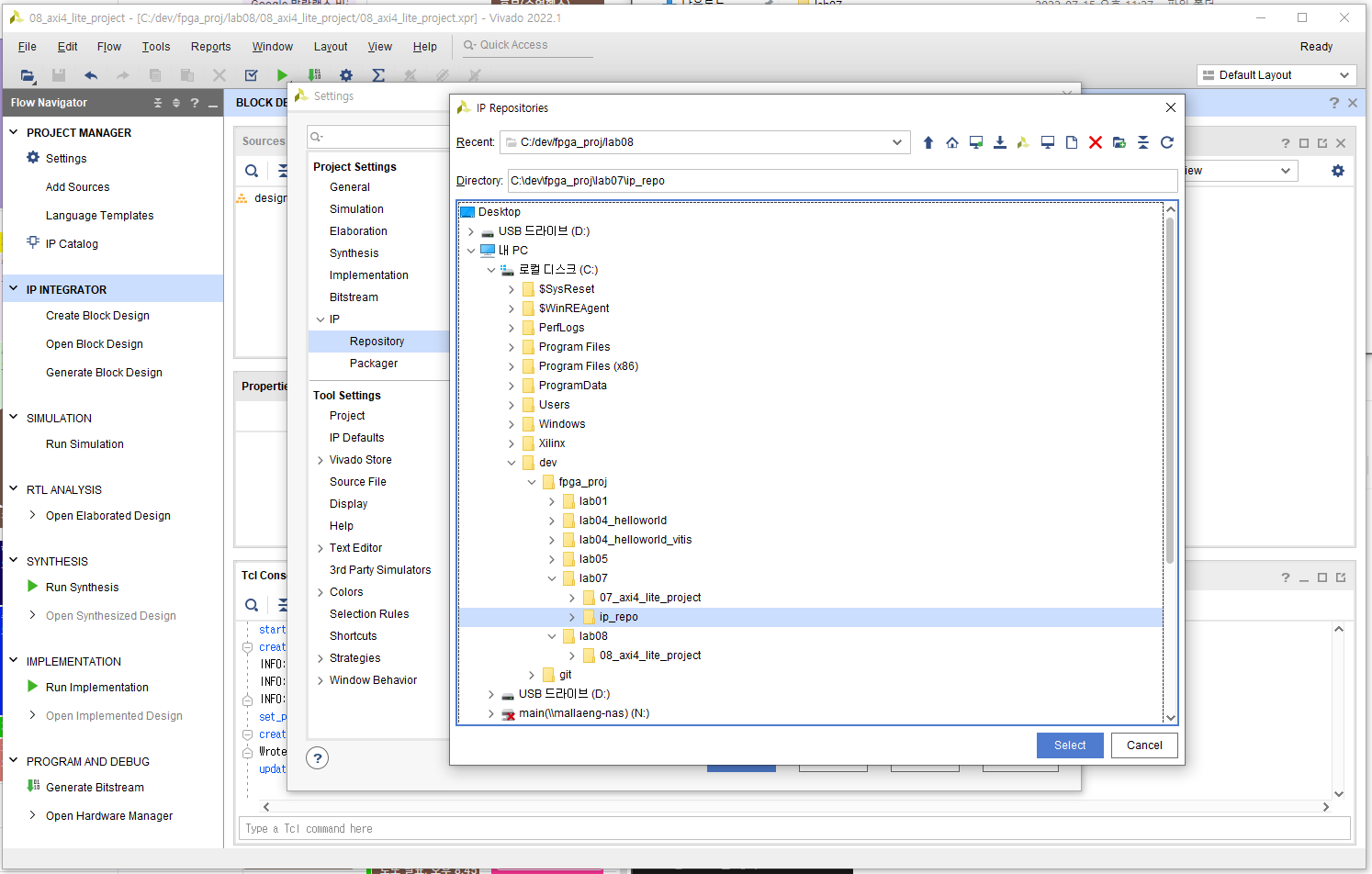
Task: Click the Tcl Console horizontal scrollbar
Action: (x=795, y=807)
